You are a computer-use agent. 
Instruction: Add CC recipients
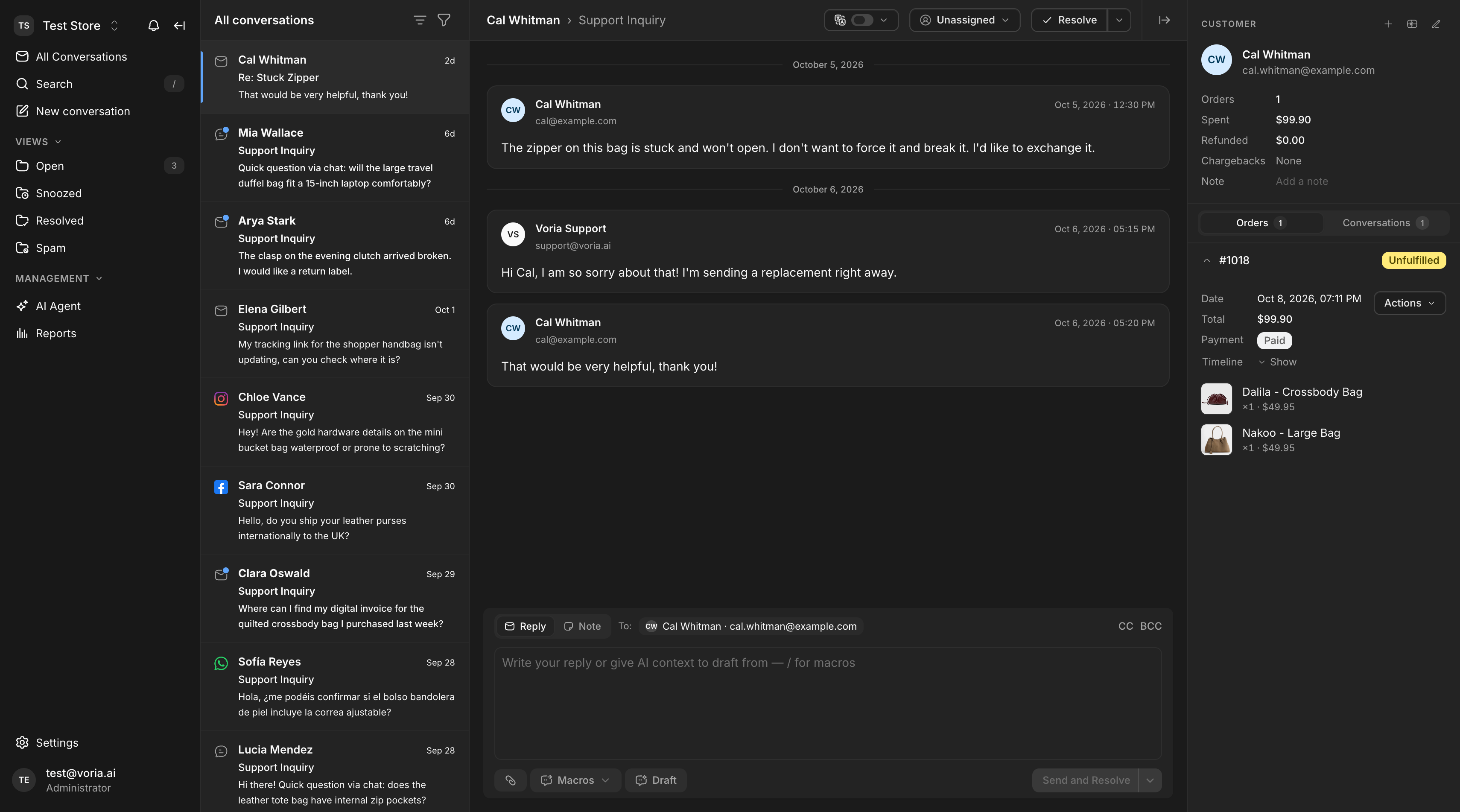[x=1125, y=626]
